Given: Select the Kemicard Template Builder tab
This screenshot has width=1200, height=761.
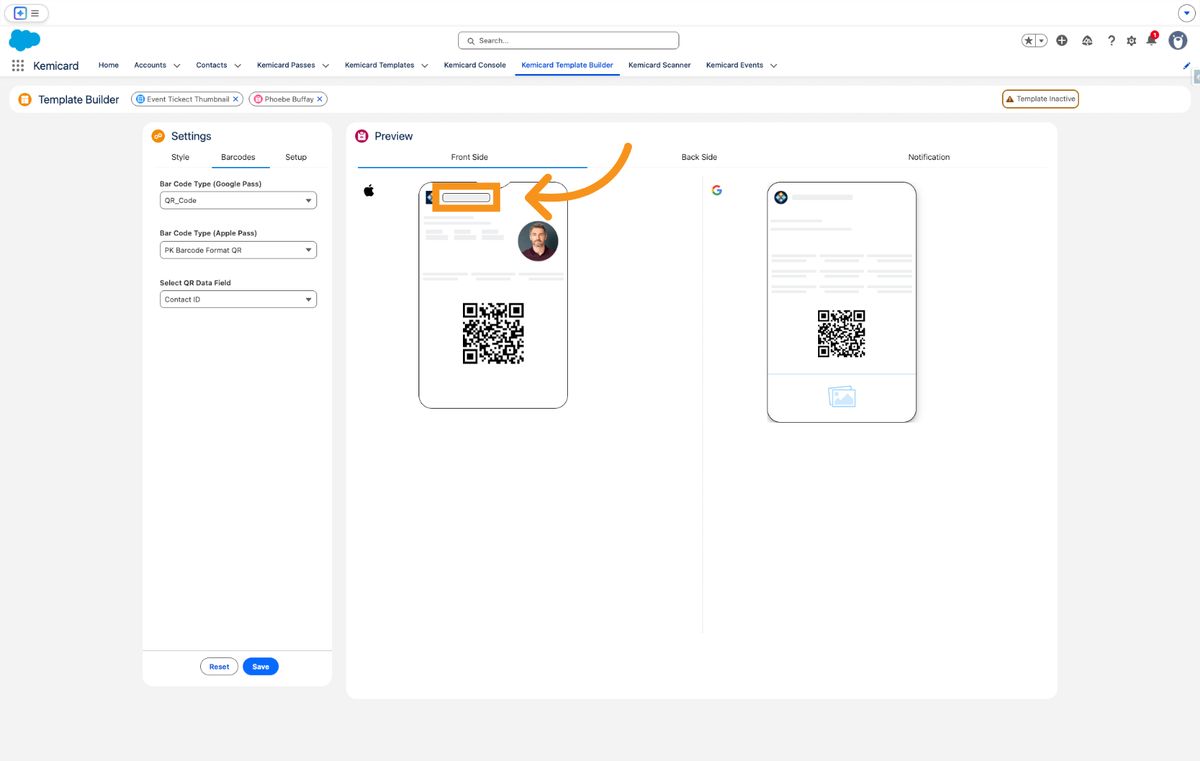Looking at the screenshot, I should (567, 65).
